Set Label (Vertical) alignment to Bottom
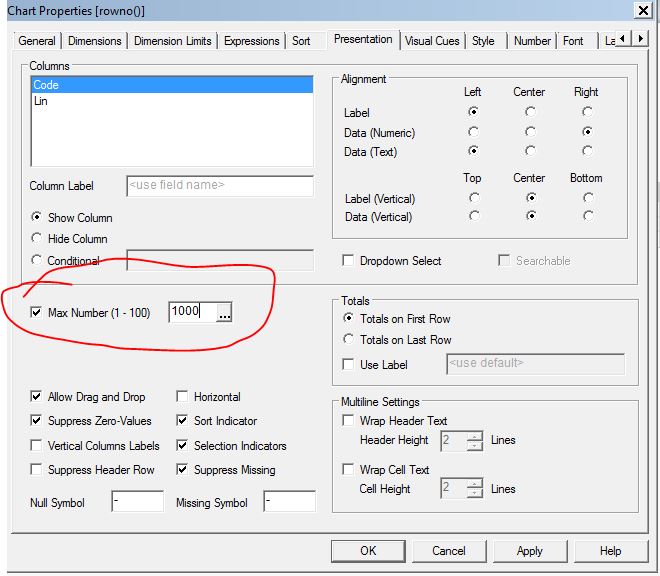Viewport: 660px width, 576px height. [x=588, y=197]
